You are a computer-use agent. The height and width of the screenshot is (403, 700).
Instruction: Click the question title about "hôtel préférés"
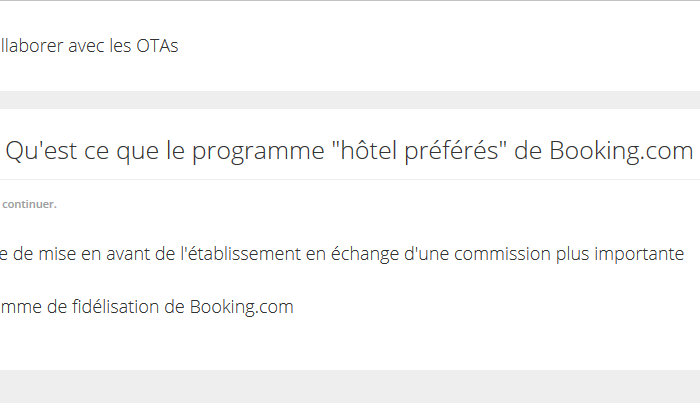(x=349, y=150)
